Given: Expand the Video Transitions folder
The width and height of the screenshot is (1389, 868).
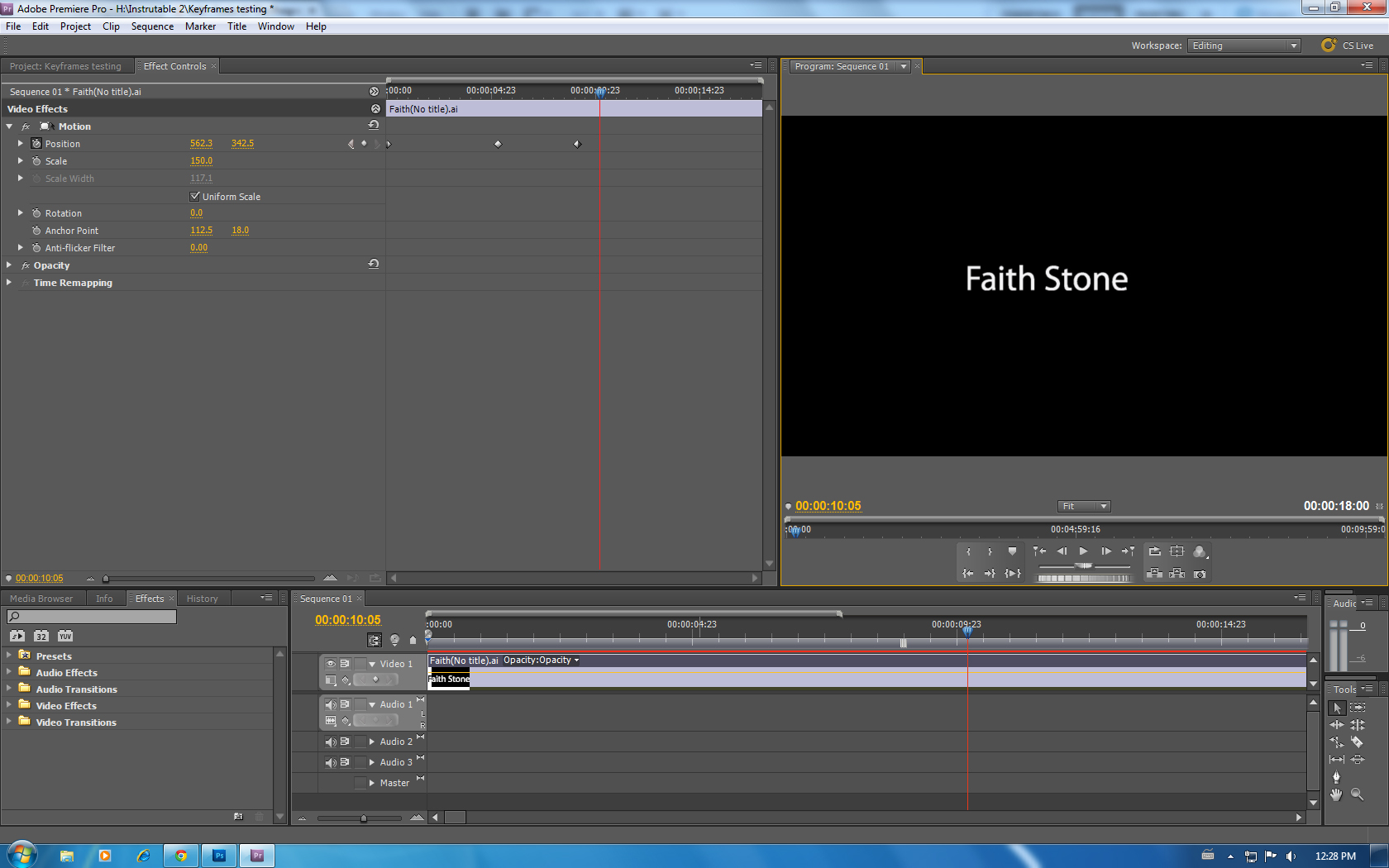Looking at the screenshot, I should point(9,722).
